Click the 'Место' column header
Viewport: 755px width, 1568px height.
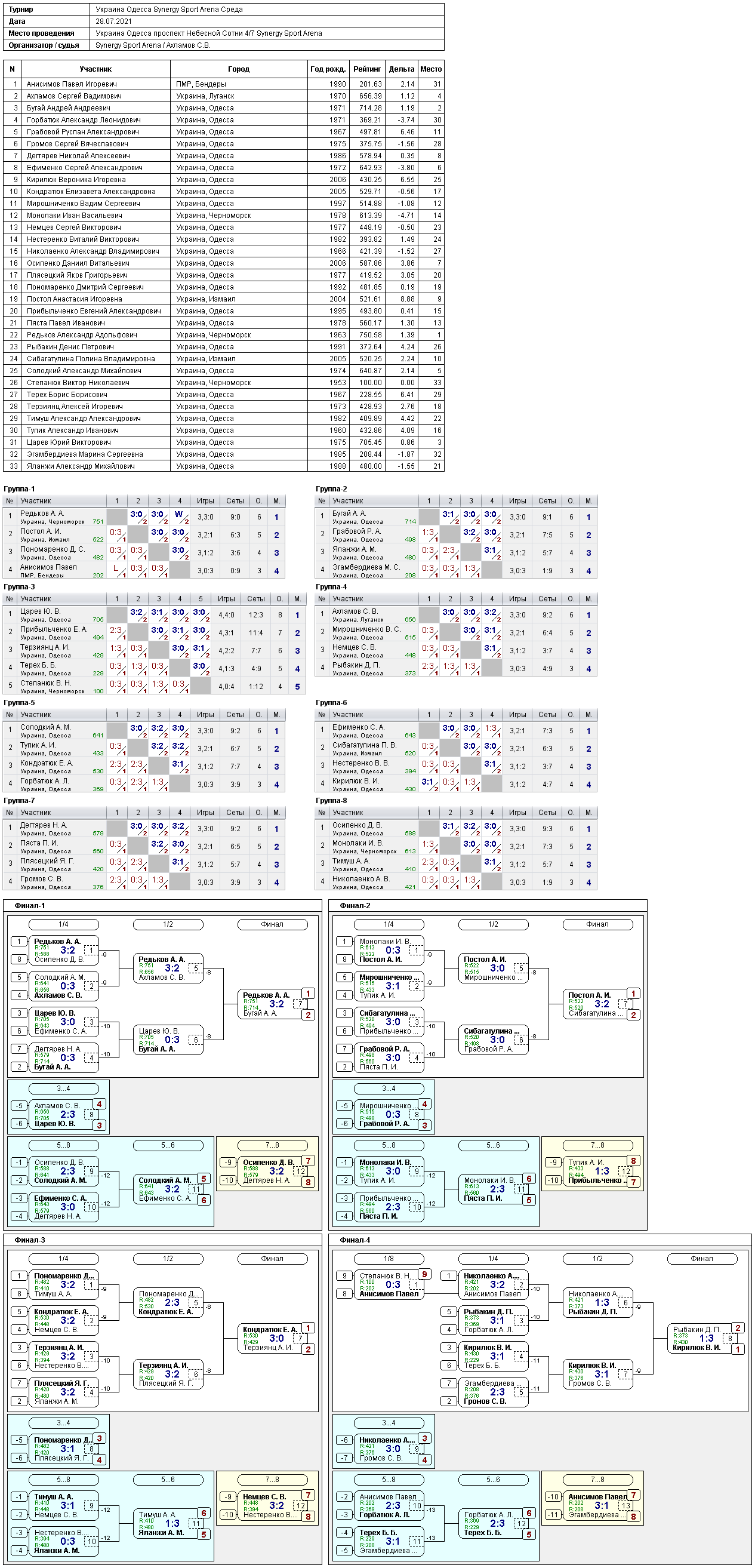(431, 69)
